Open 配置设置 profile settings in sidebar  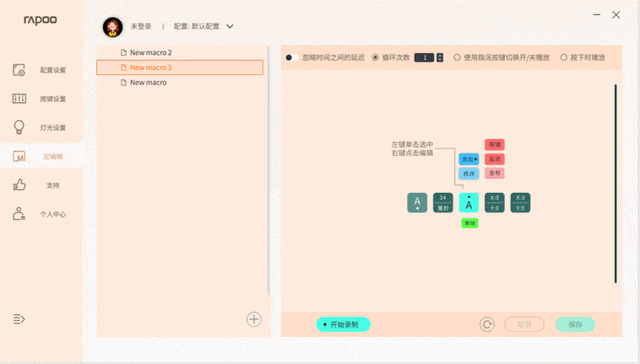(x=41, y=70)
